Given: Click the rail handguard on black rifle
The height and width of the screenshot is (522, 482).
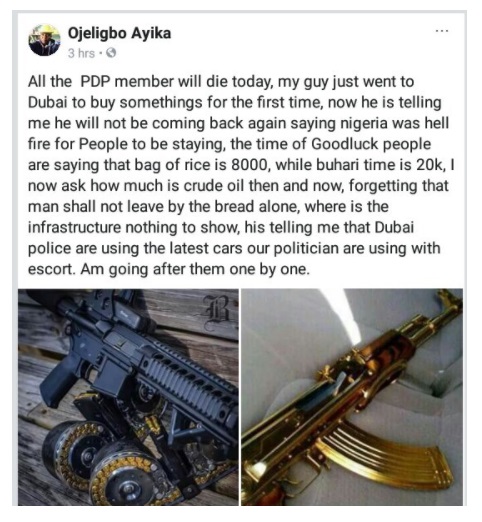Looking at the screenshot, I should 187,375.
